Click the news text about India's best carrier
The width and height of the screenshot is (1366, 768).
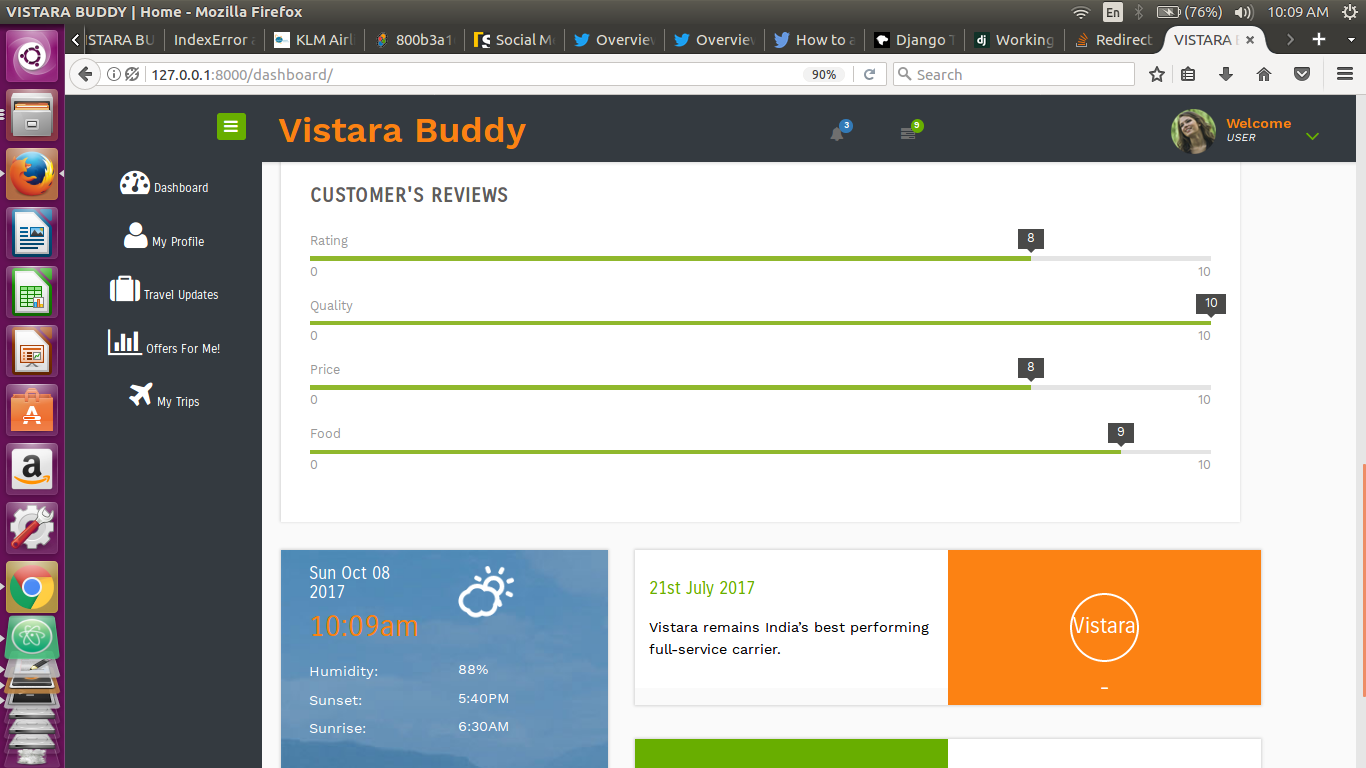(789, 638)
